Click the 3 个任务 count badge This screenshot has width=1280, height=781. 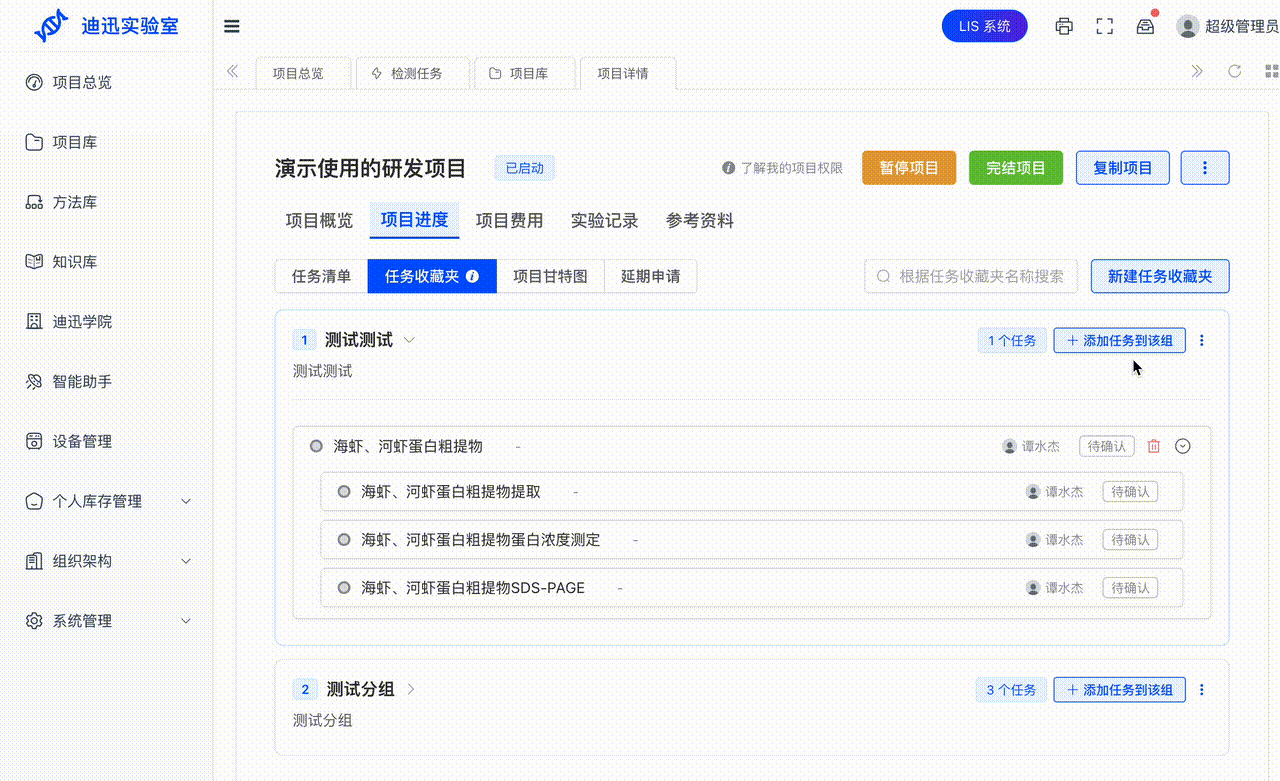click(1011, 689)
